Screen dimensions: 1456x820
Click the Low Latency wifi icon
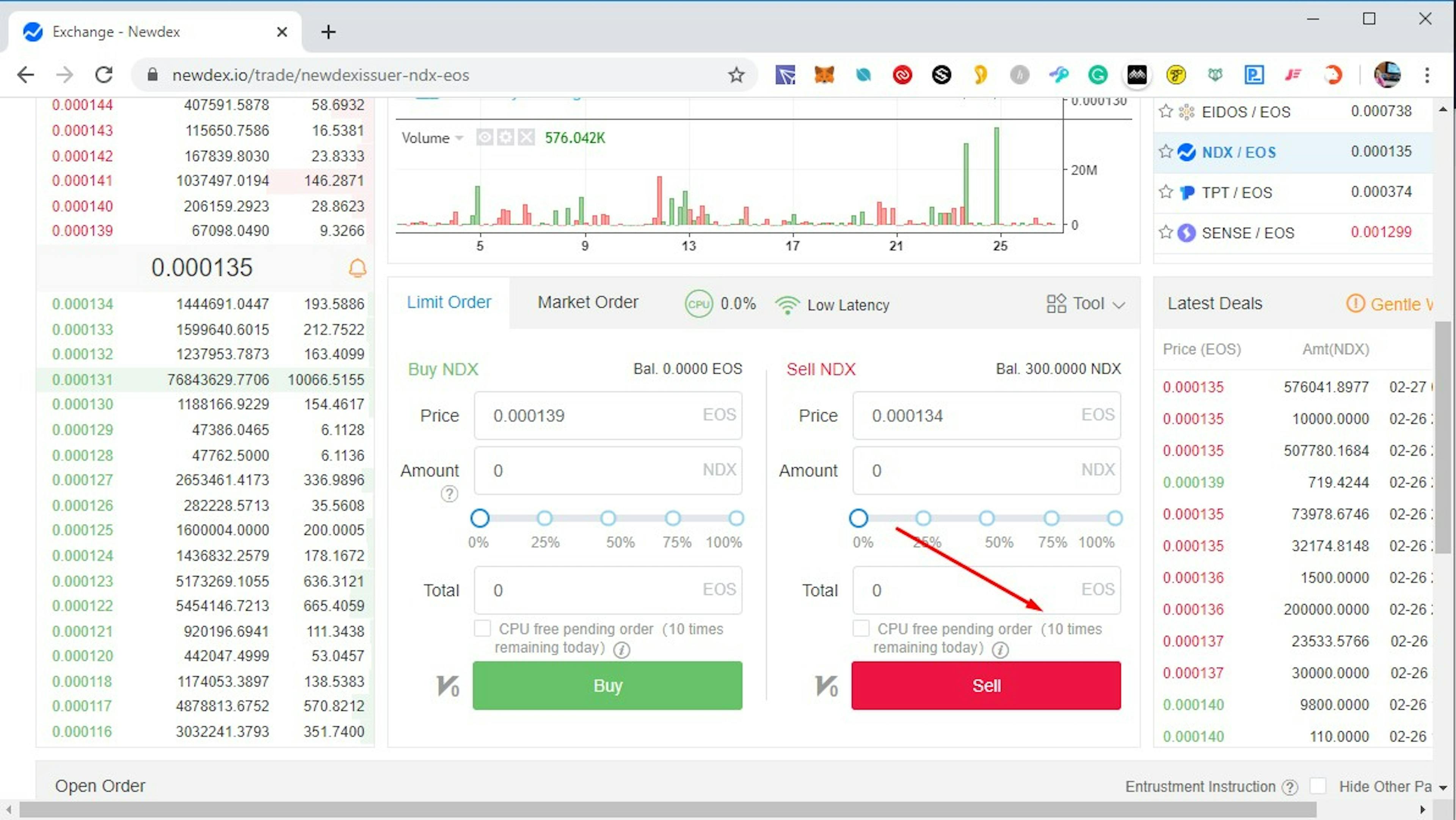(788, 305)
